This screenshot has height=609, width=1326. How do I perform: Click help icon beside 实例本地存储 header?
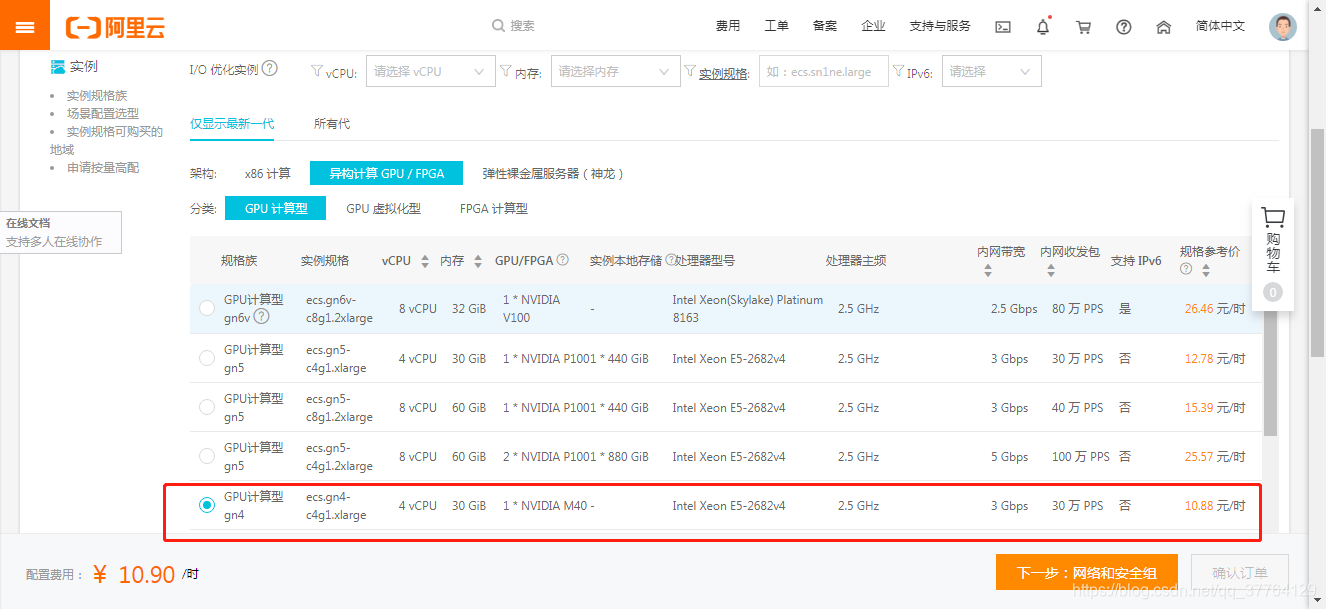pos(670,260)
